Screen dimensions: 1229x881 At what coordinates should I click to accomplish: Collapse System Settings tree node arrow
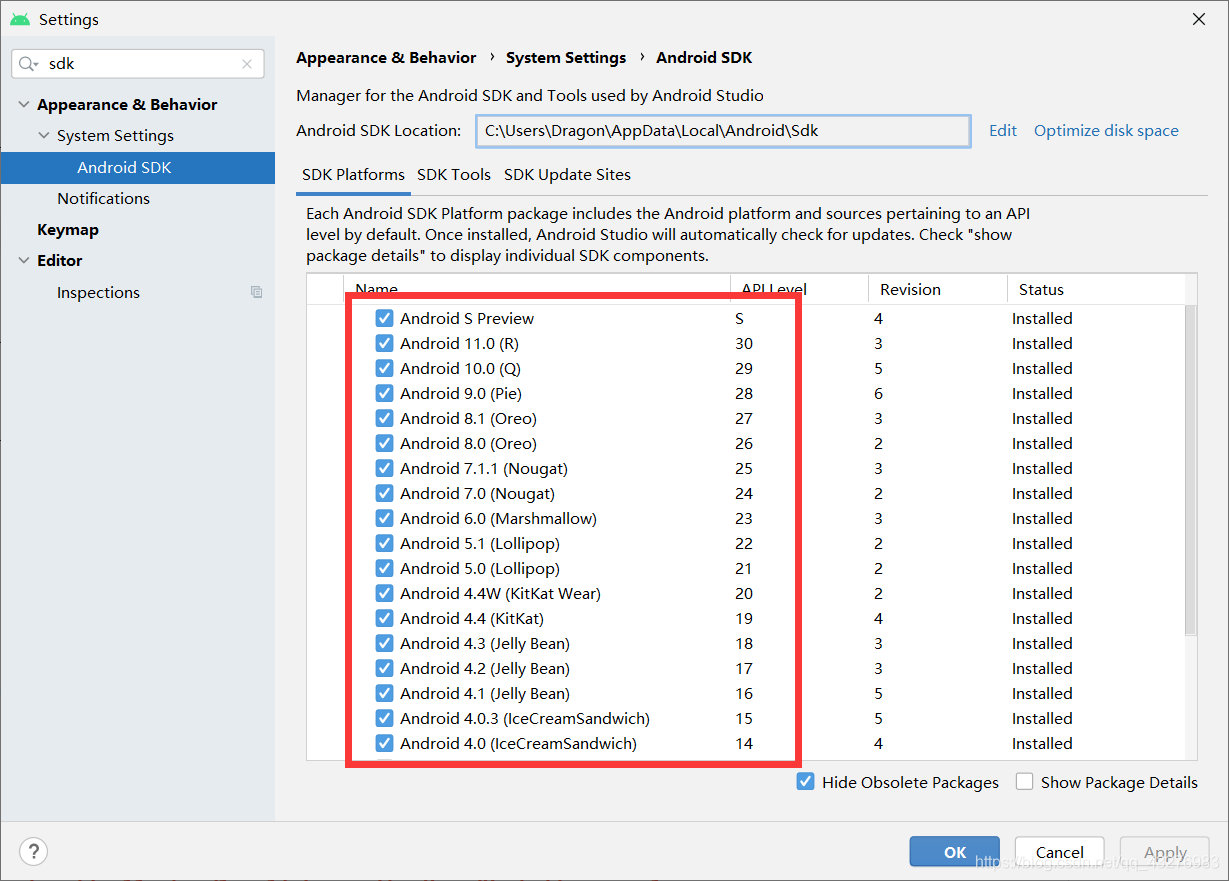click(x=43, y=136)
